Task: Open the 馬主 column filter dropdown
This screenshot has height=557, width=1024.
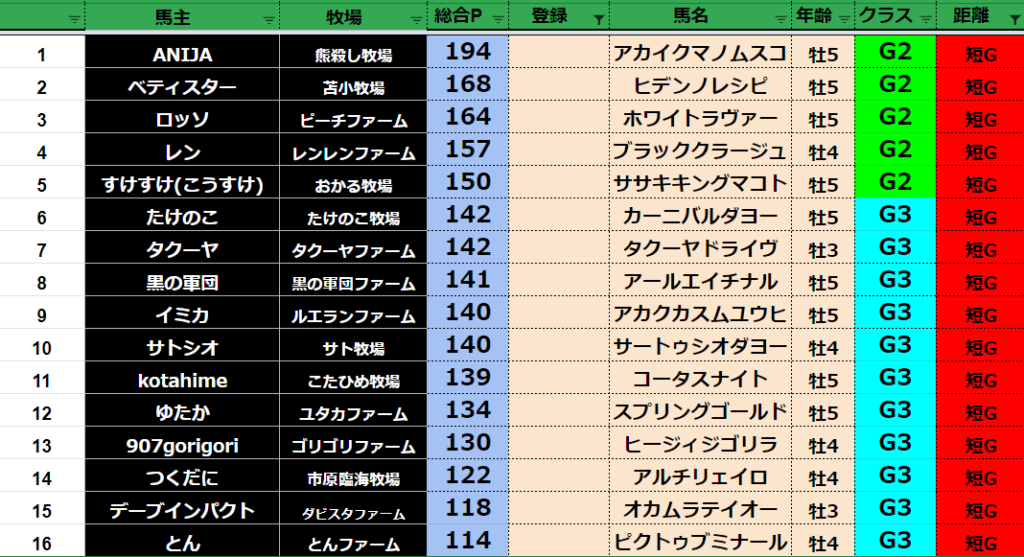Action: (x=268, y=19)
